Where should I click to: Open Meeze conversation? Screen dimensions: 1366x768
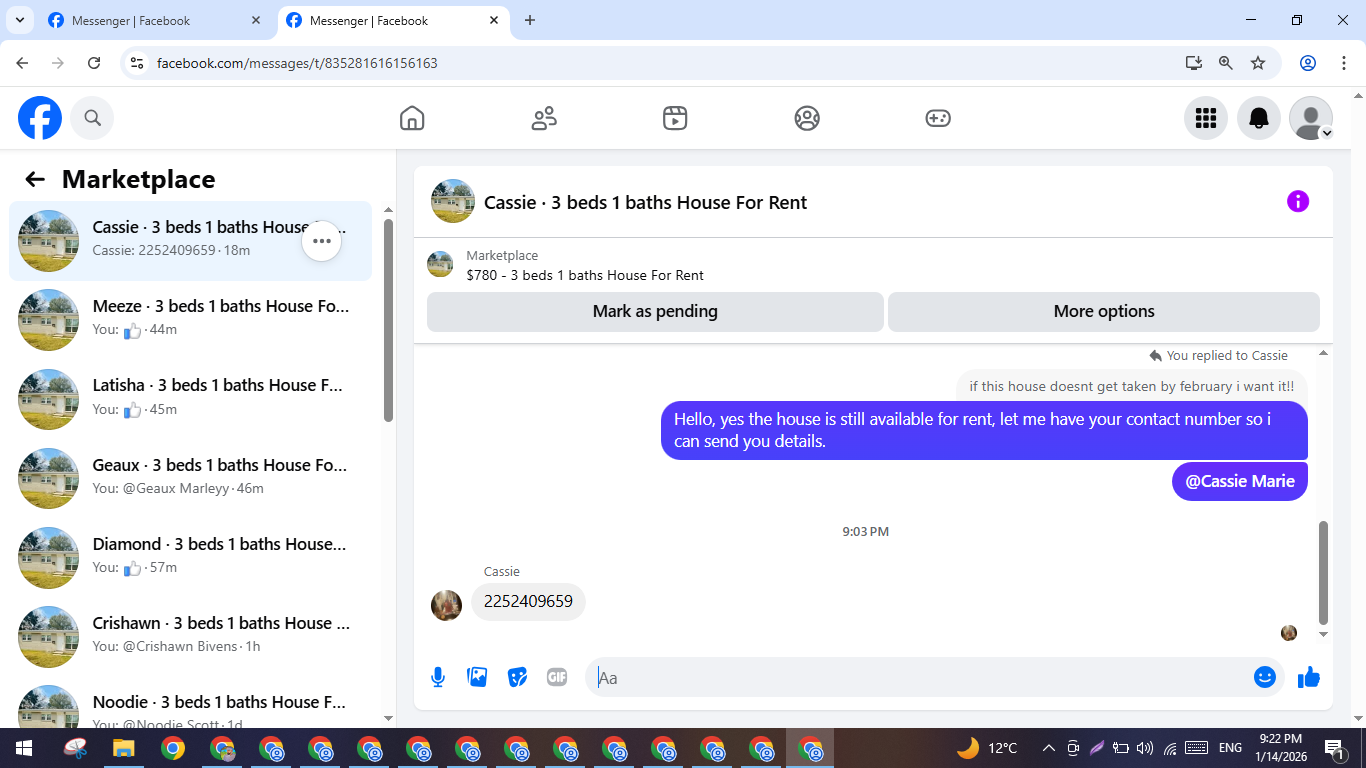pos(190,320)
